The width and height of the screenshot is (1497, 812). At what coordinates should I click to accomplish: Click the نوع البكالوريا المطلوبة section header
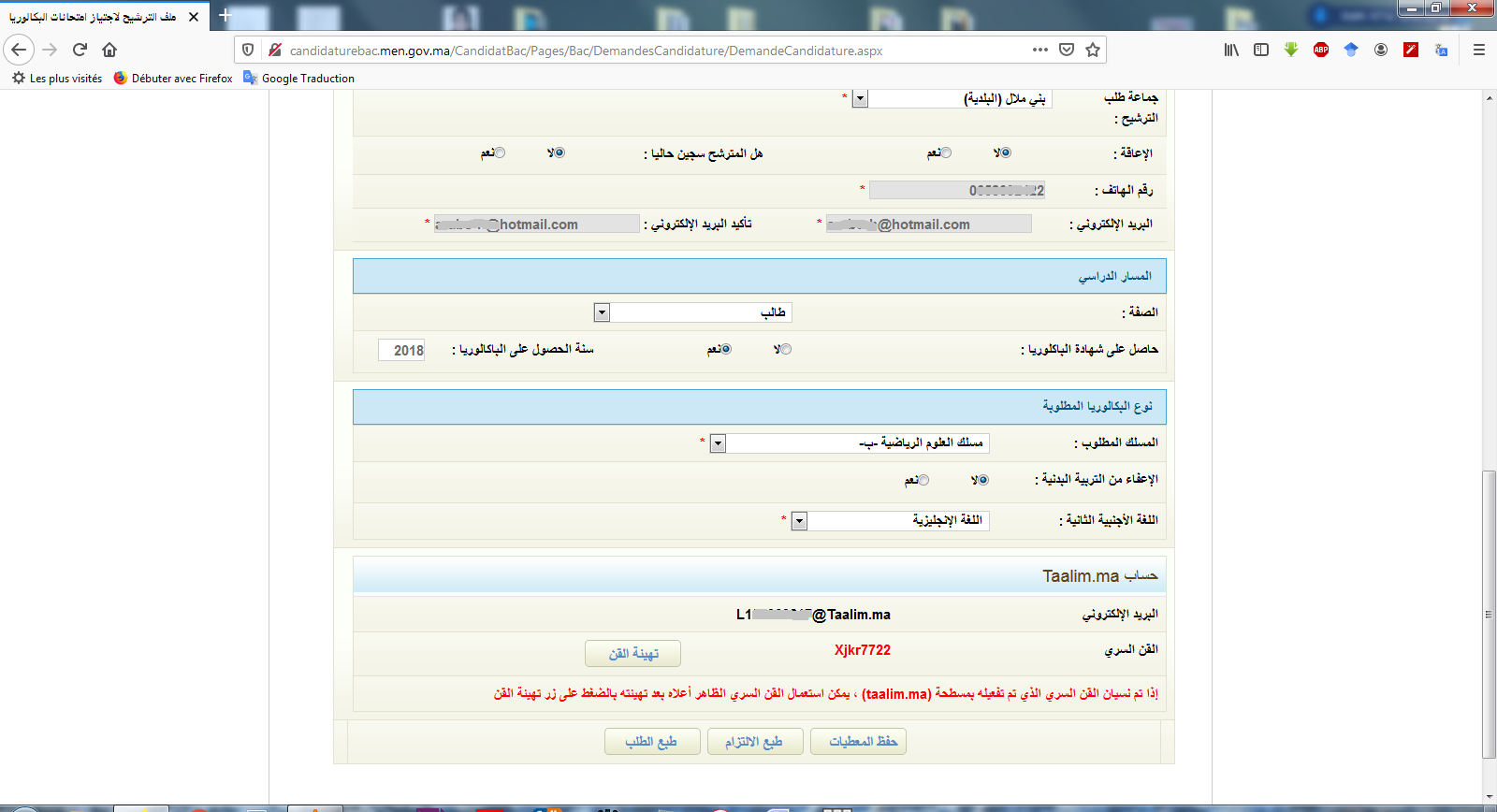(x=760, y=407)
